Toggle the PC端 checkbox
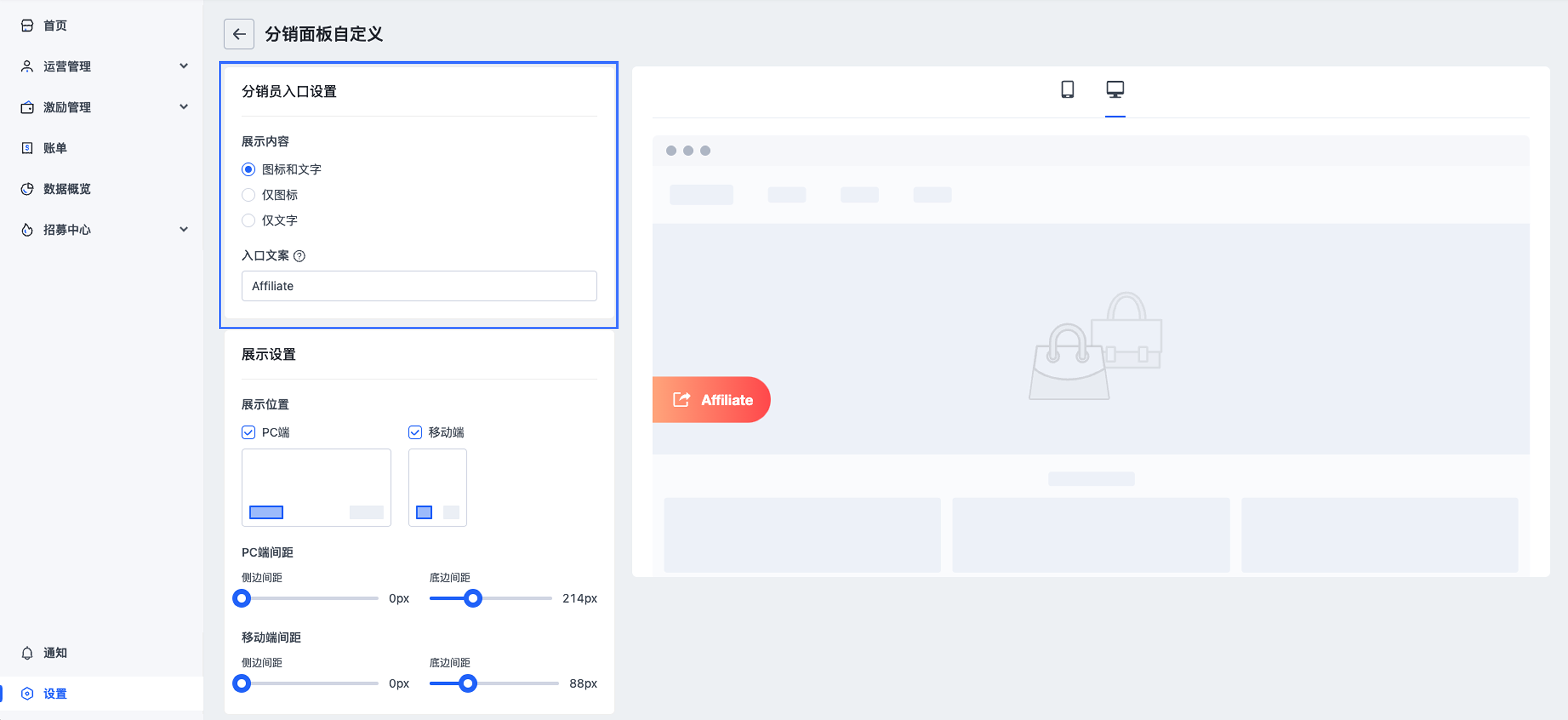Viewport: 1568px width, 720px height. tap(248, 433)
